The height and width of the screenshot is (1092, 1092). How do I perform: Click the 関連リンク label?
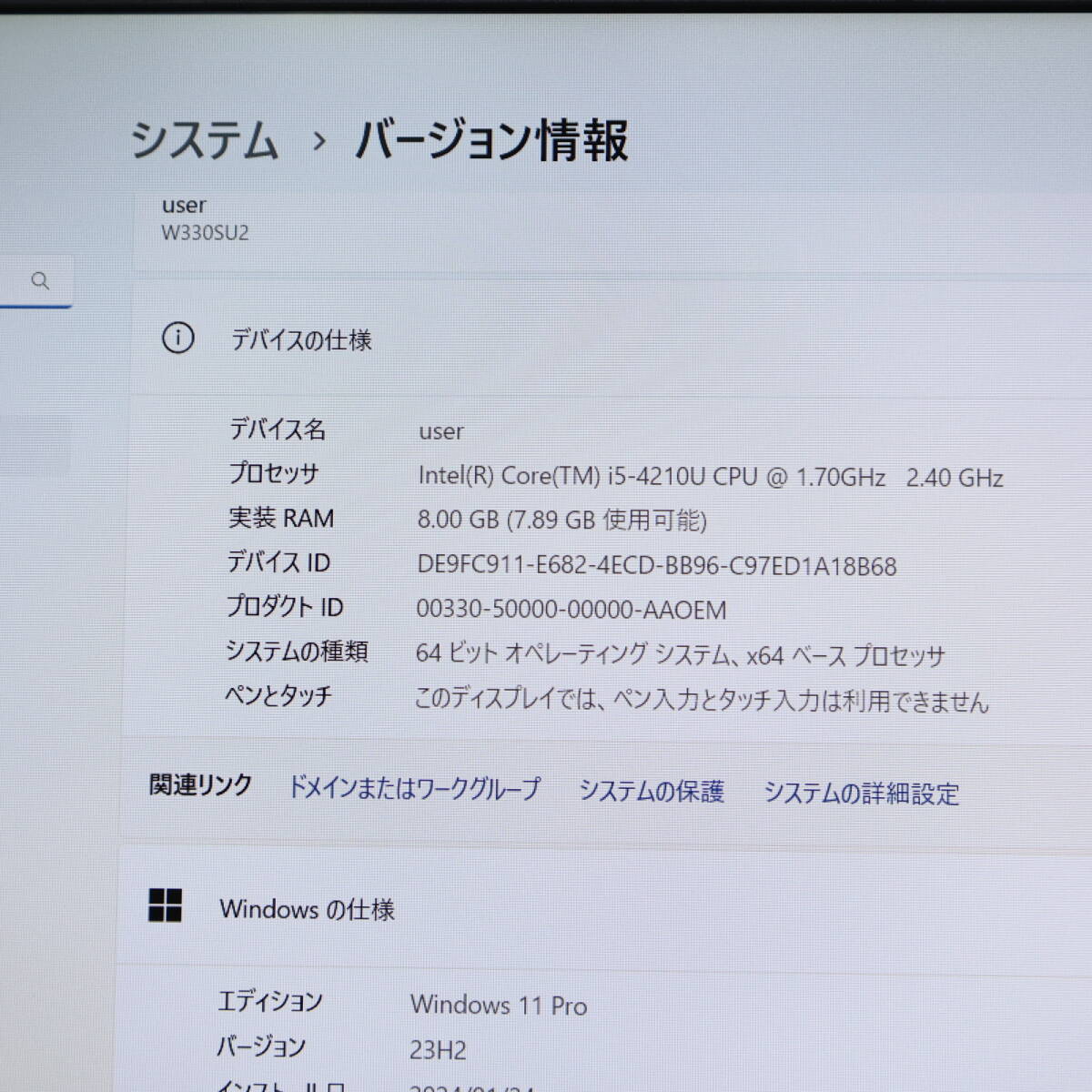(200, 784)
